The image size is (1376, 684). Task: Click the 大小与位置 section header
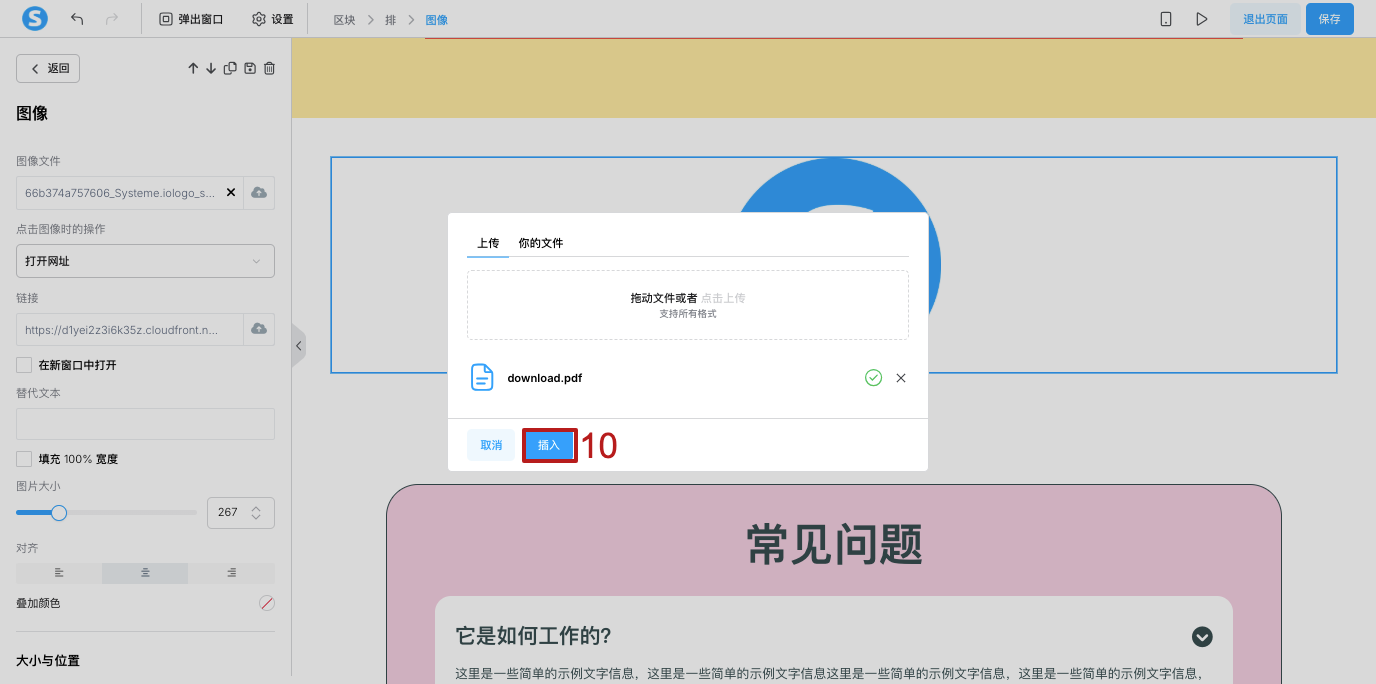coord(48,660)
